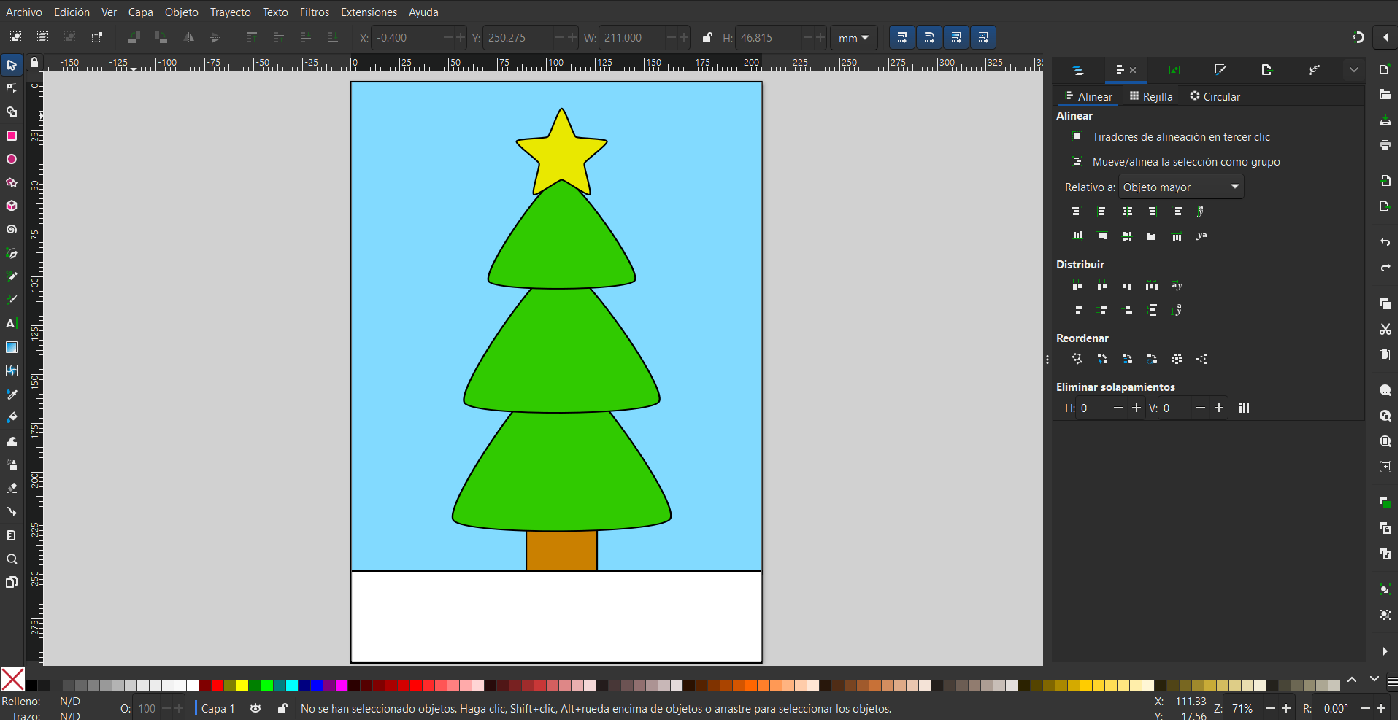The height and width of the screenshot is (720, 1398).
Task: Select the Zoom tool in toolbox
Action: 12,559
